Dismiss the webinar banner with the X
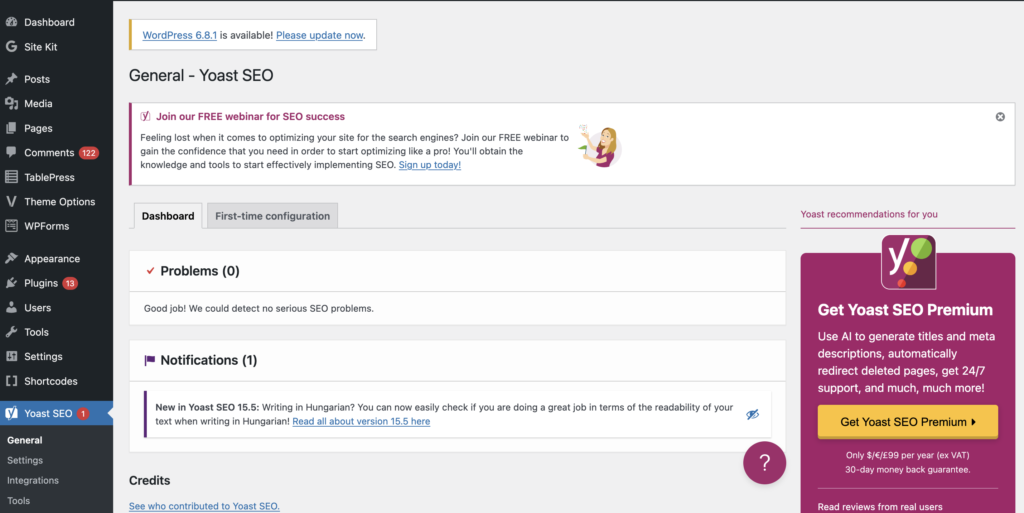Image resolution: width=1024 pixels, height=513 pixels. (x=1000, y=117)
